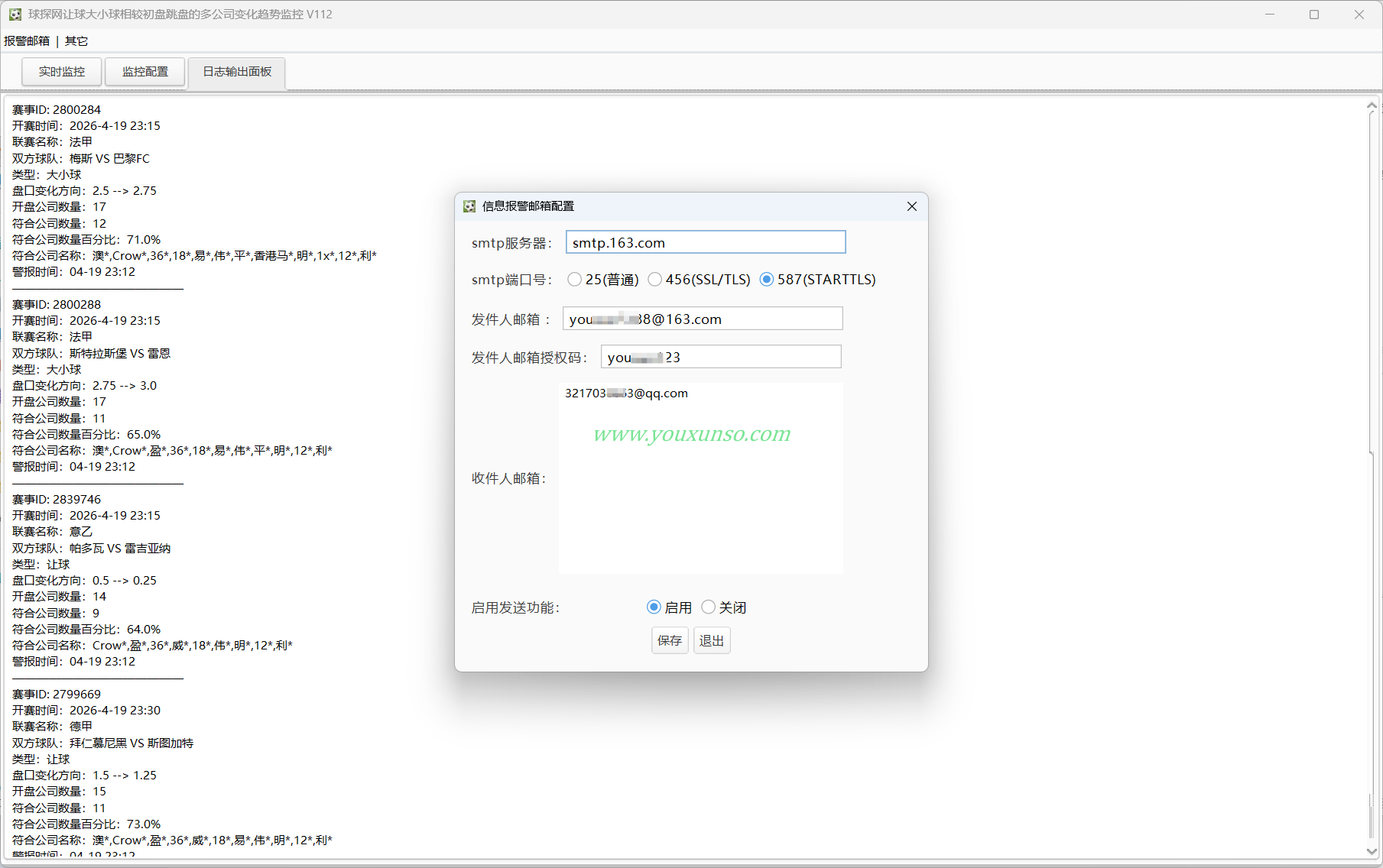Click the main window app icon
Screen dimensions: 1383x868
[x=15, y=15]
